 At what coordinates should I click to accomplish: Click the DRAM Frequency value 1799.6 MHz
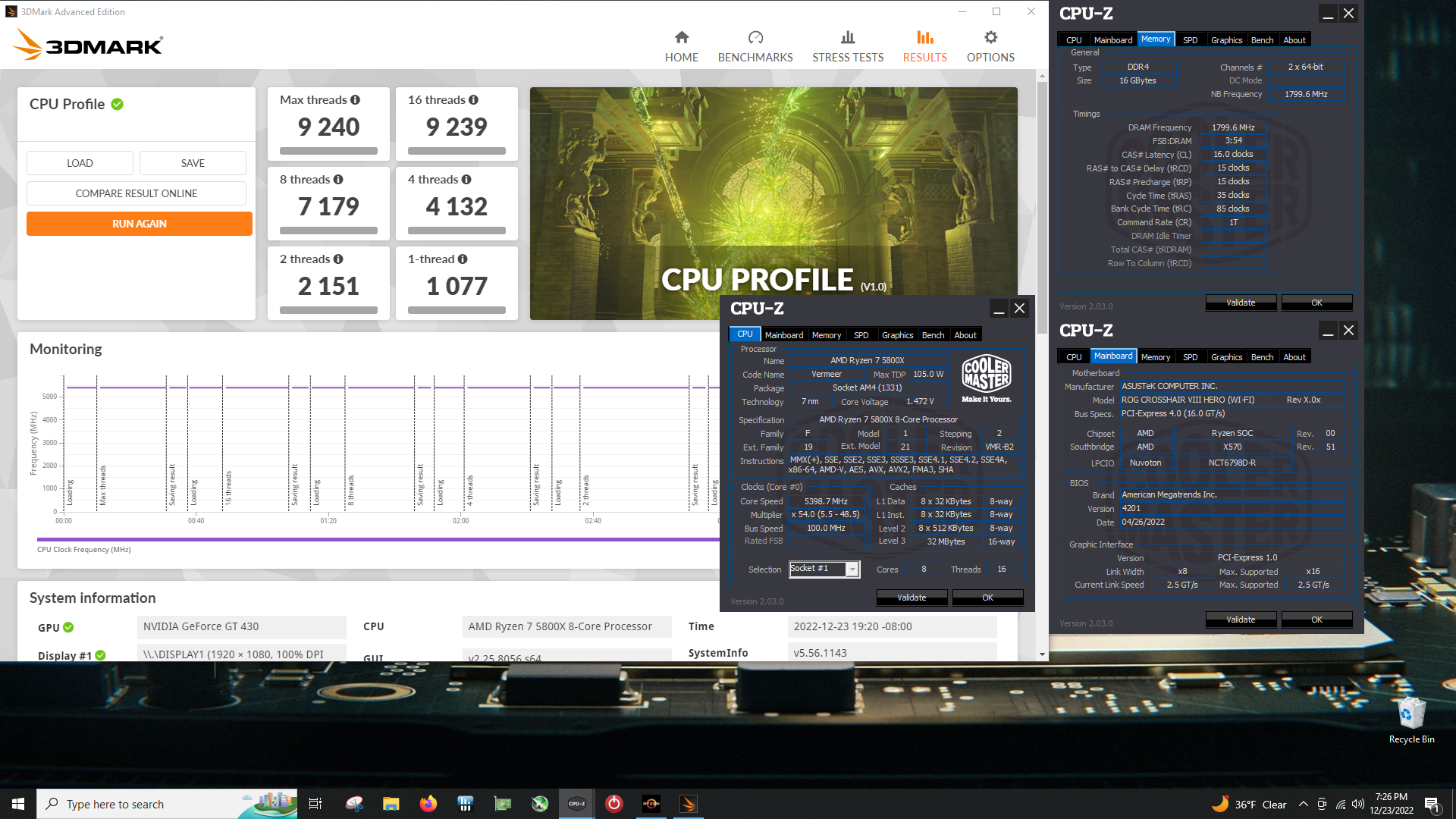pos(1233,127)
